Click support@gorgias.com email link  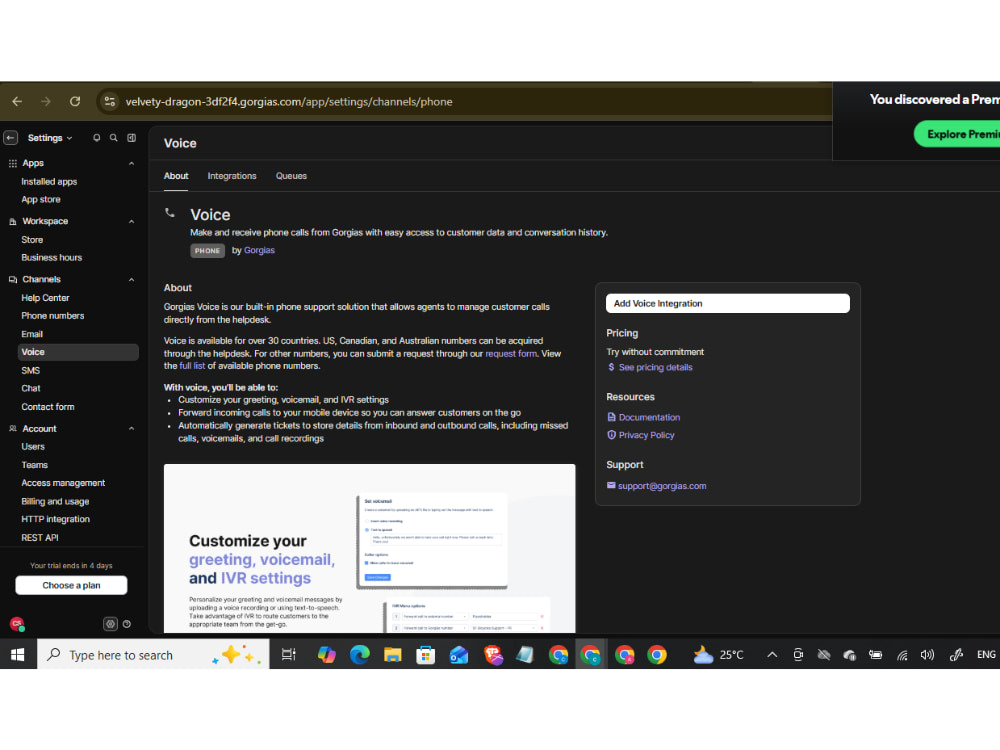tap(661, 486)
